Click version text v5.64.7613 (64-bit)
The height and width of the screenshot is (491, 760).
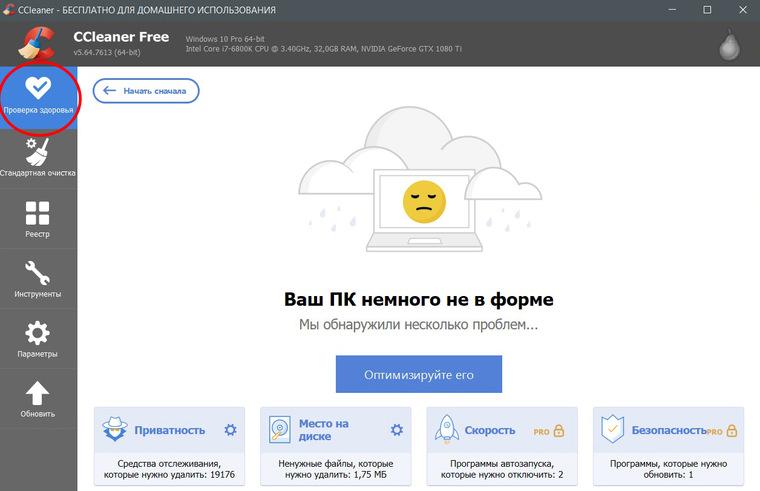[107, 52]
